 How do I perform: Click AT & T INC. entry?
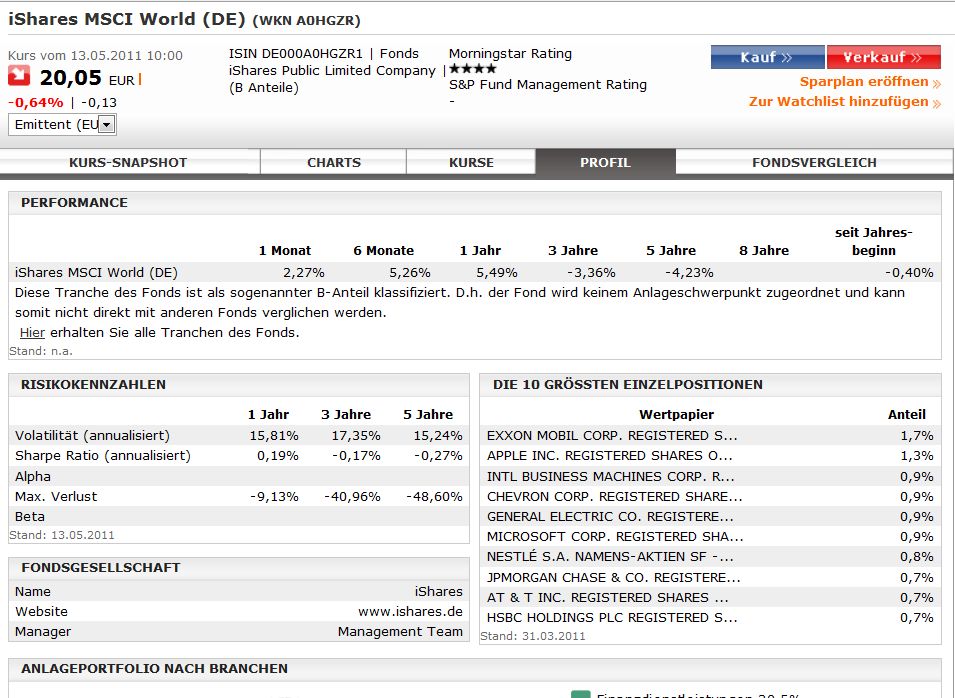tap(608, 598)
